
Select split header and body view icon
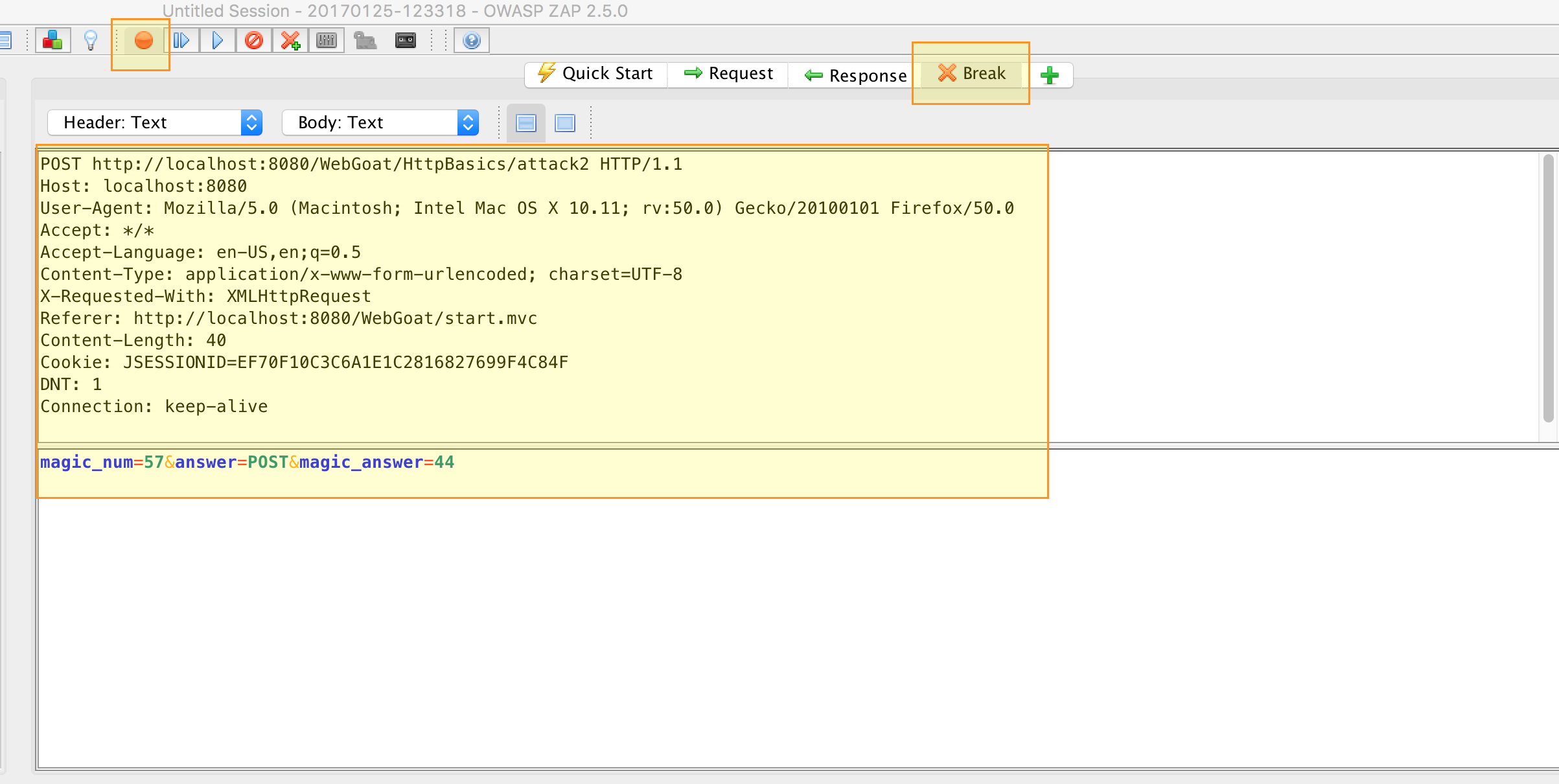(x=526, y=122)
